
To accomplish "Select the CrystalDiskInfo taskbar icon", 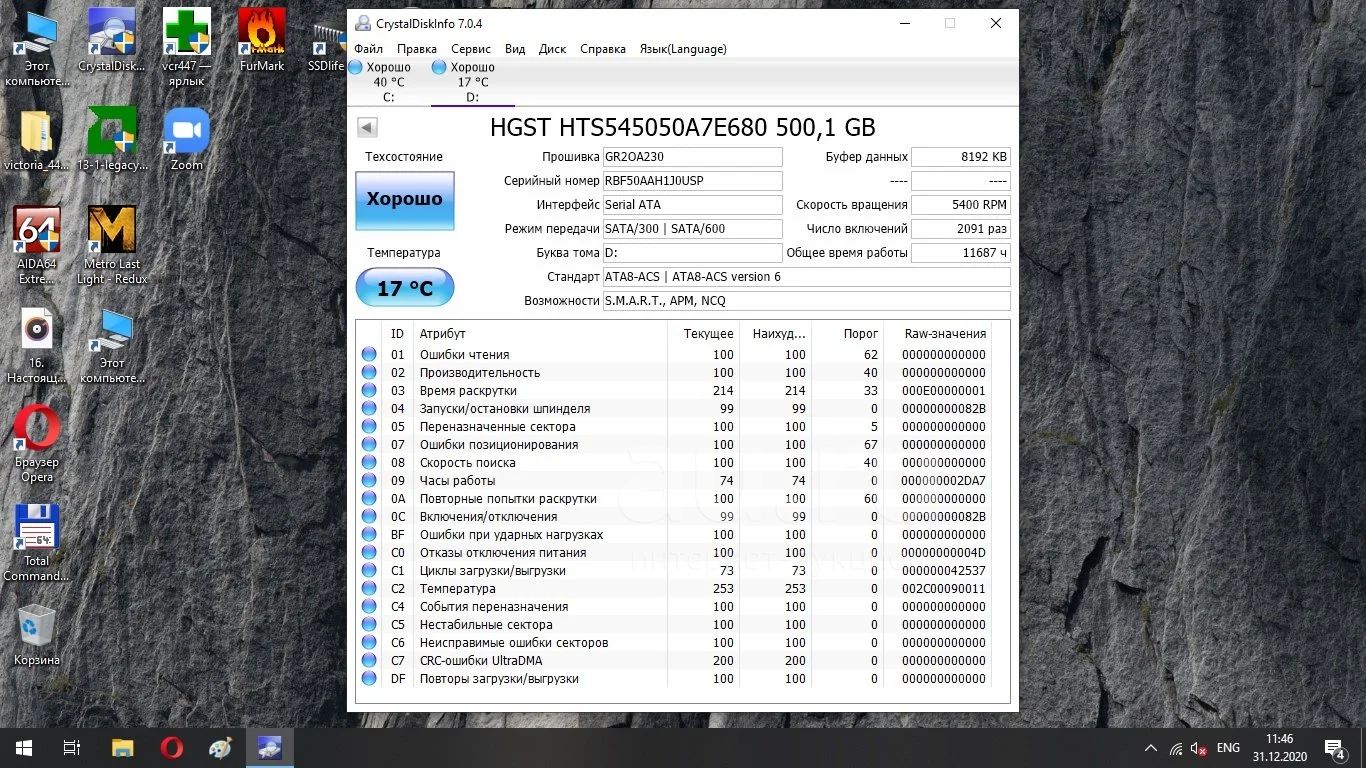I will [x=269, y=747].
